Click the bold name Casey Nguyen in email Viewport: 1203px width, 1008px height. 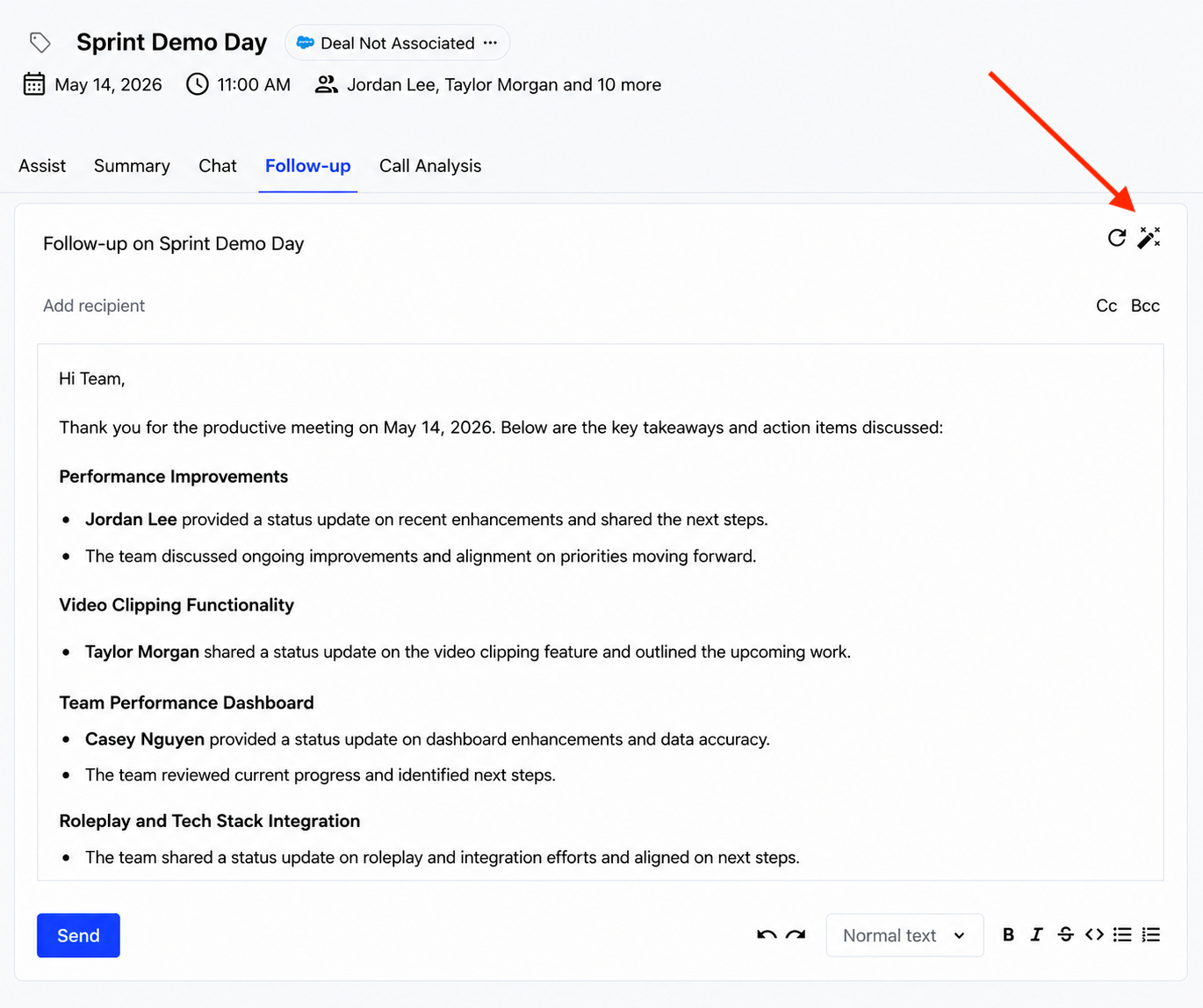[x=145, y=739]
